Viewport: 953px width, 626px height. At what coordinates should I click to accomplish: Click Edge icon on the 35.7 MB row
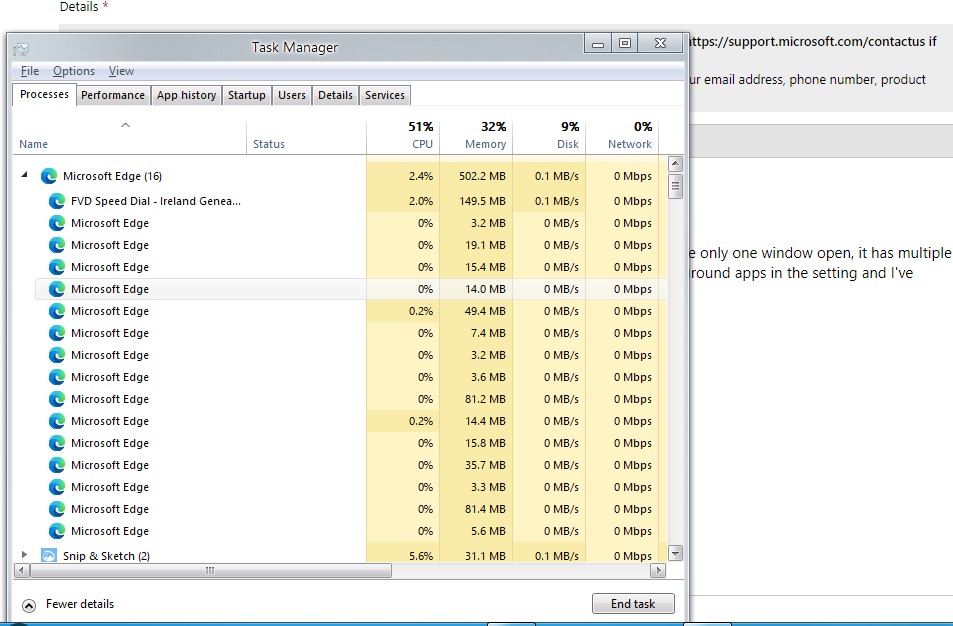tap(57, 465)
